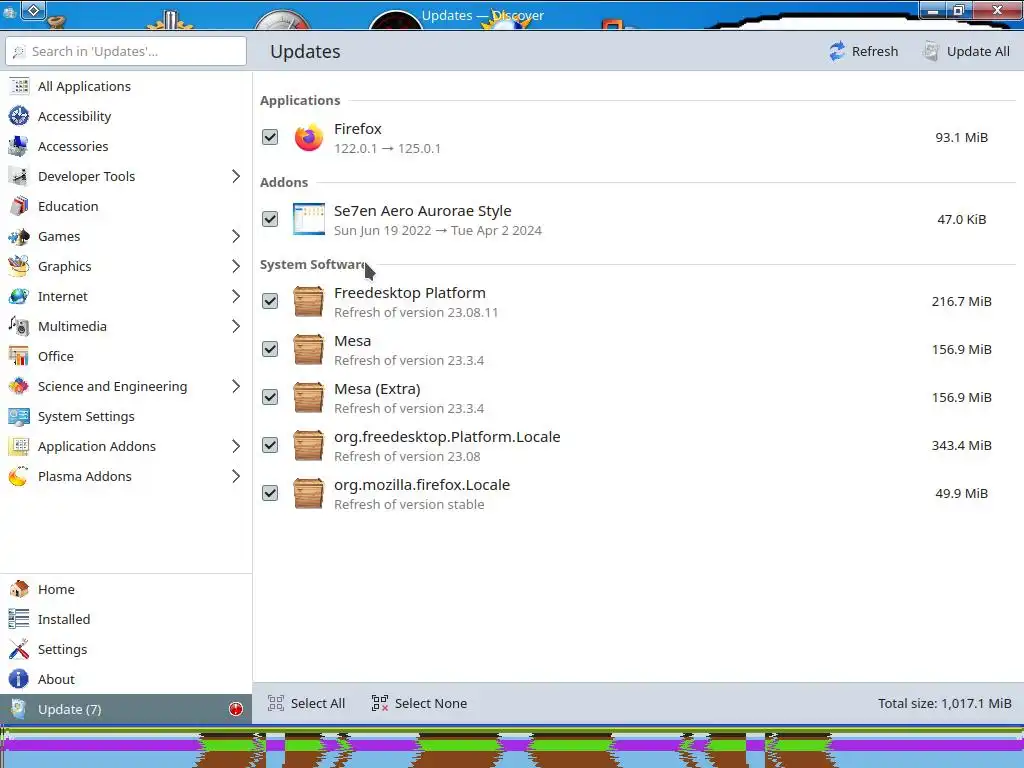Click the Games category icon
Viewport: 1024px width, 768px height.
click(19, 236)
